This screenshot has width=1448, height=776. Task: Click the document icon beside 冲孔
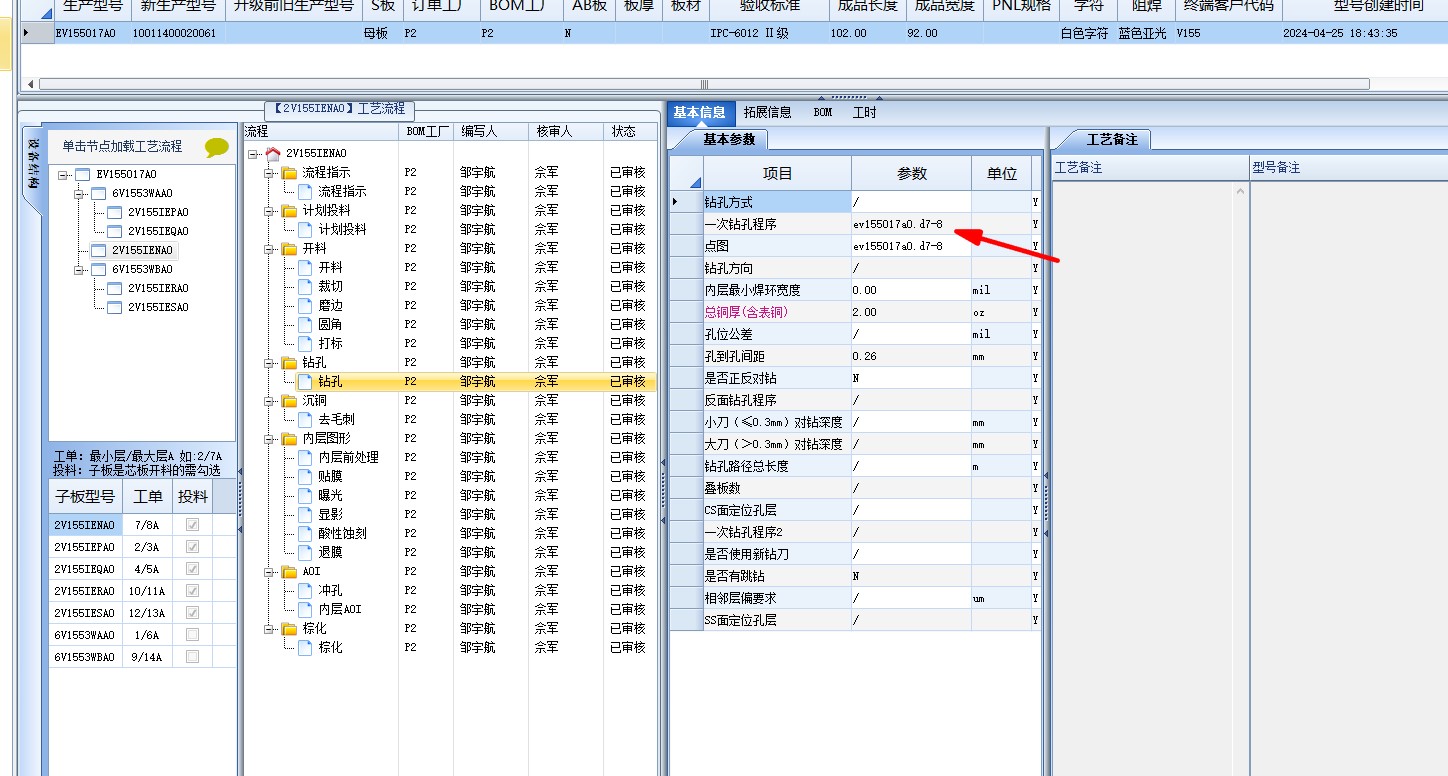305,590
